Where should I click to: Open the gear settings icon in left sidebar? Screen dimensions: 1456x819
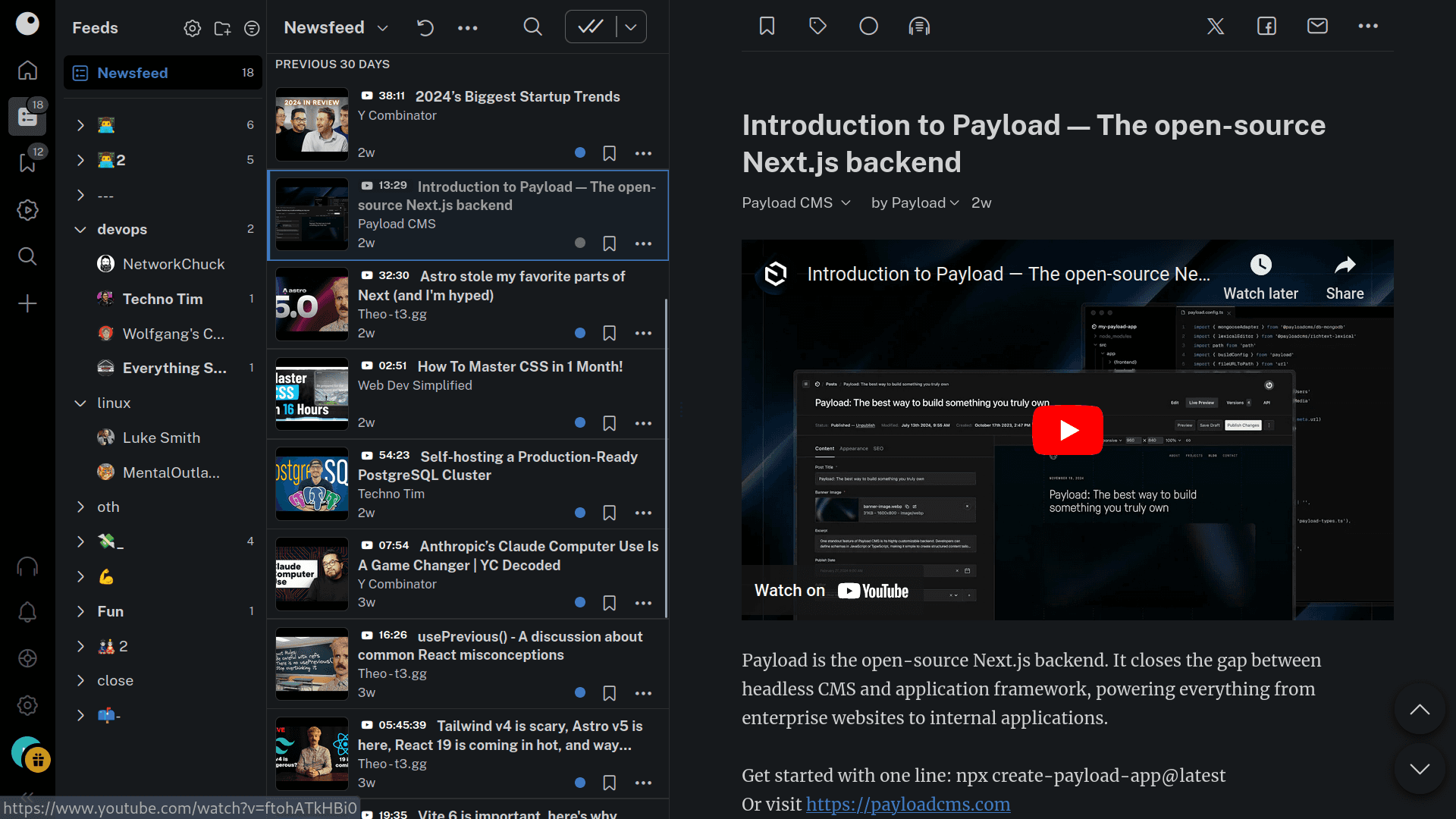click(x=27, y=705)
